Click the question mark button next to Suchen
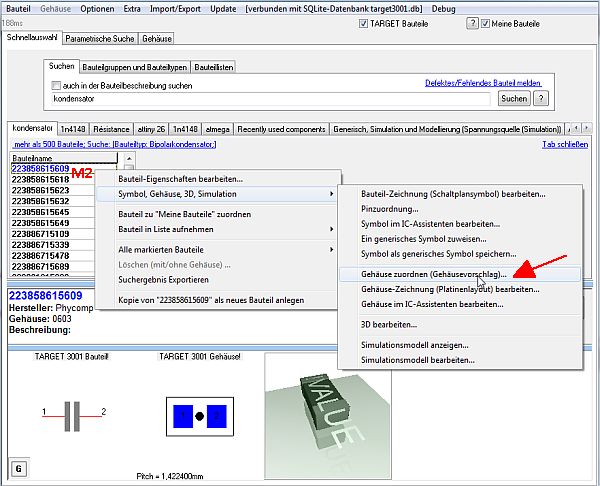Image resolution: width=600 pixels, height=486 pixels. (x=541, y=99)
